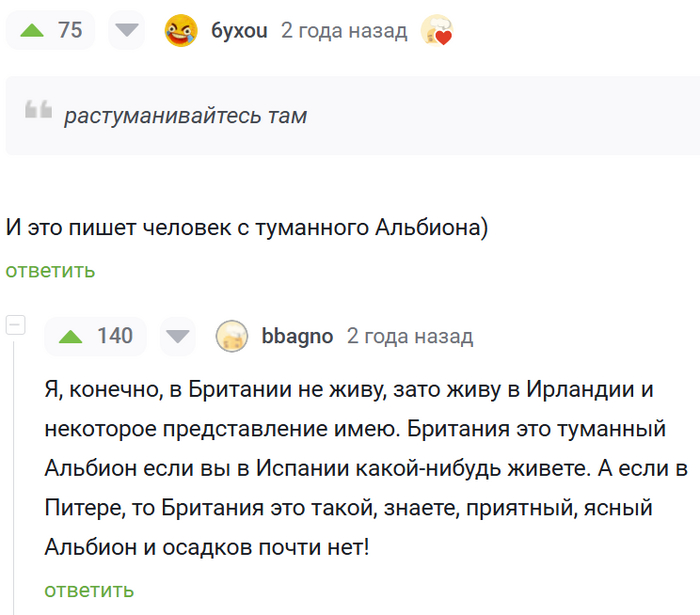Click the 140 rating count
This screenshot has height=615, width=700.
point(115,336)
